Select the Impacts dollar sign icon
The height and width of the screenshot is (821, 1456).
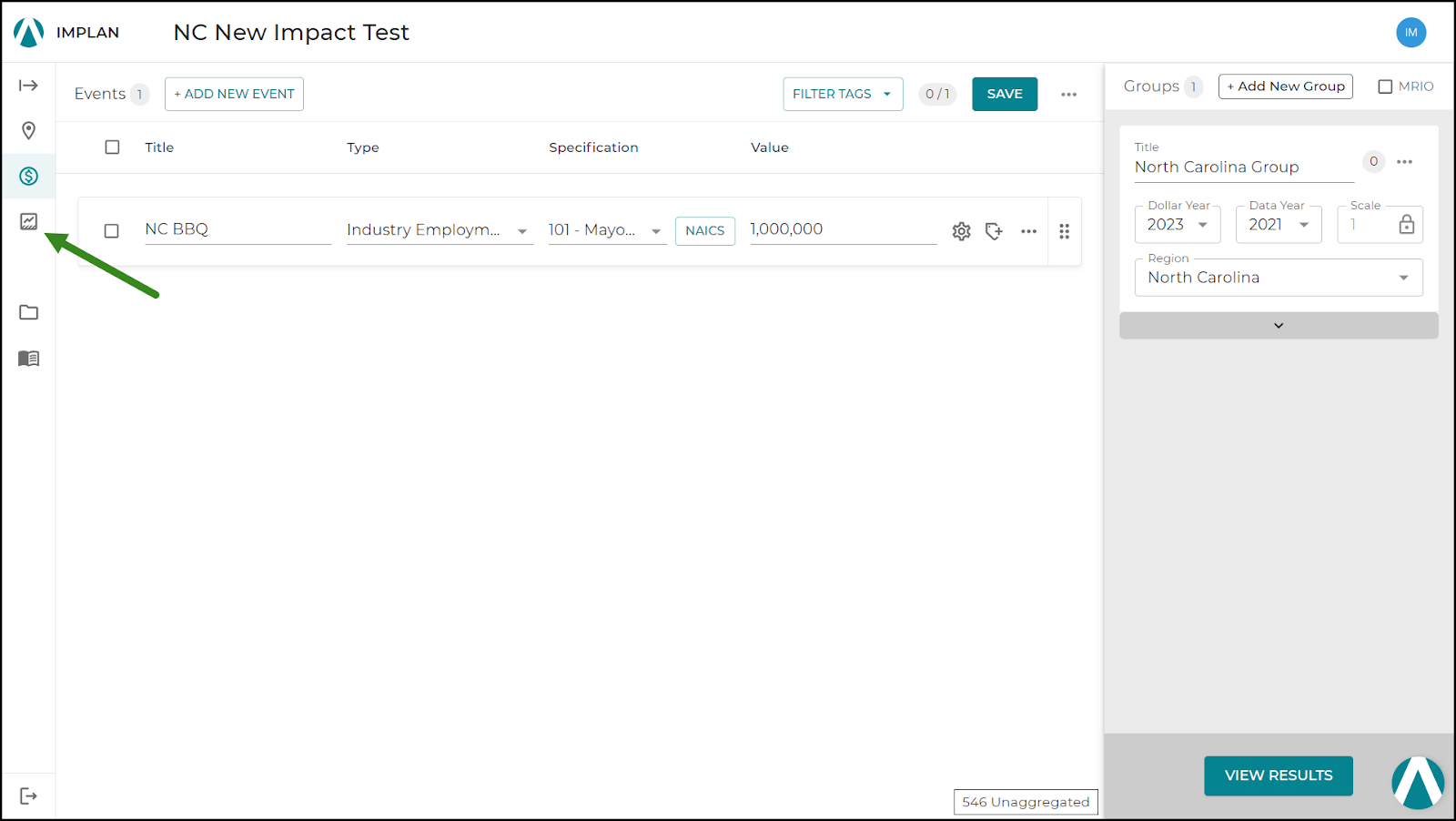28,177
